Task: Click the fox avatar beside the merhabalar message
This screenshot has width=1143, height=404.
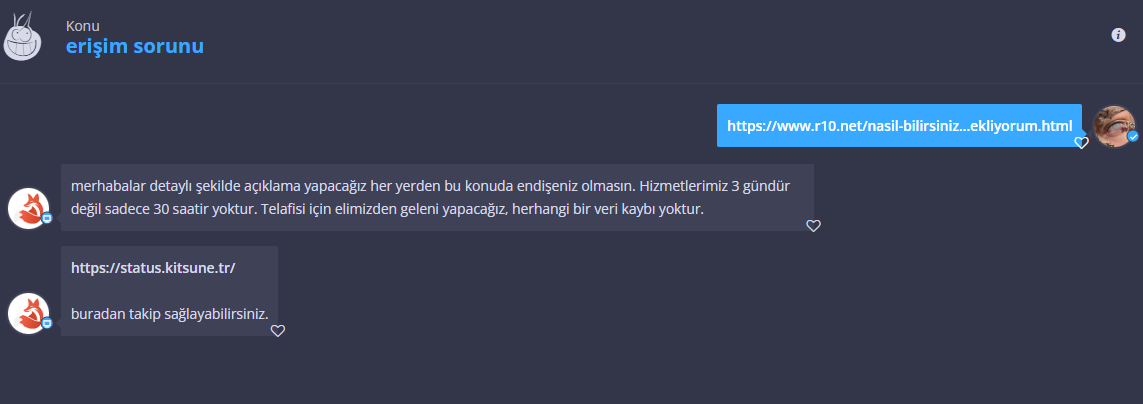Action: [28, 208]
